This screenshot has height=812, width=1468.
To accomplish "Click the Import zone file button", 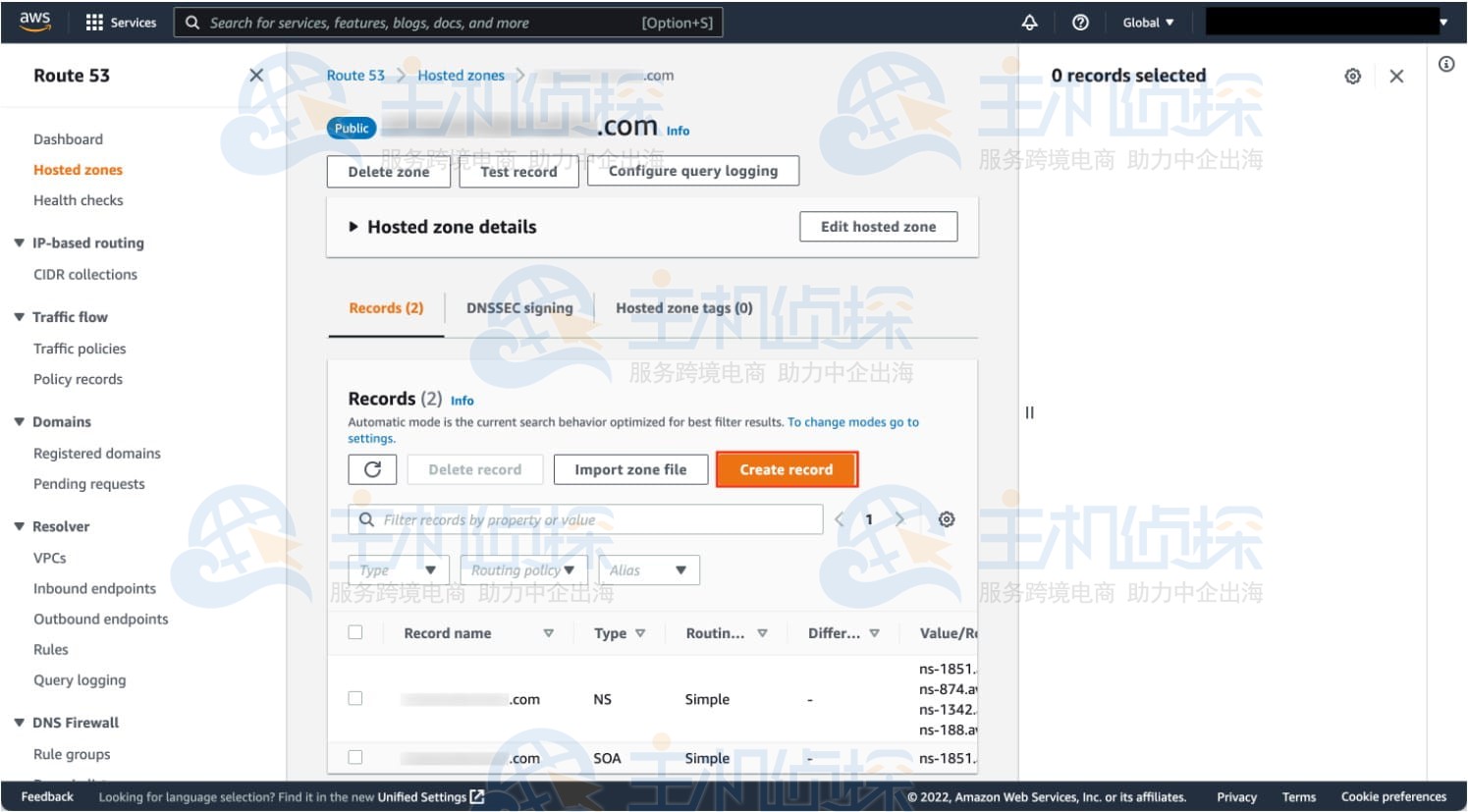I will click(630, 469).
